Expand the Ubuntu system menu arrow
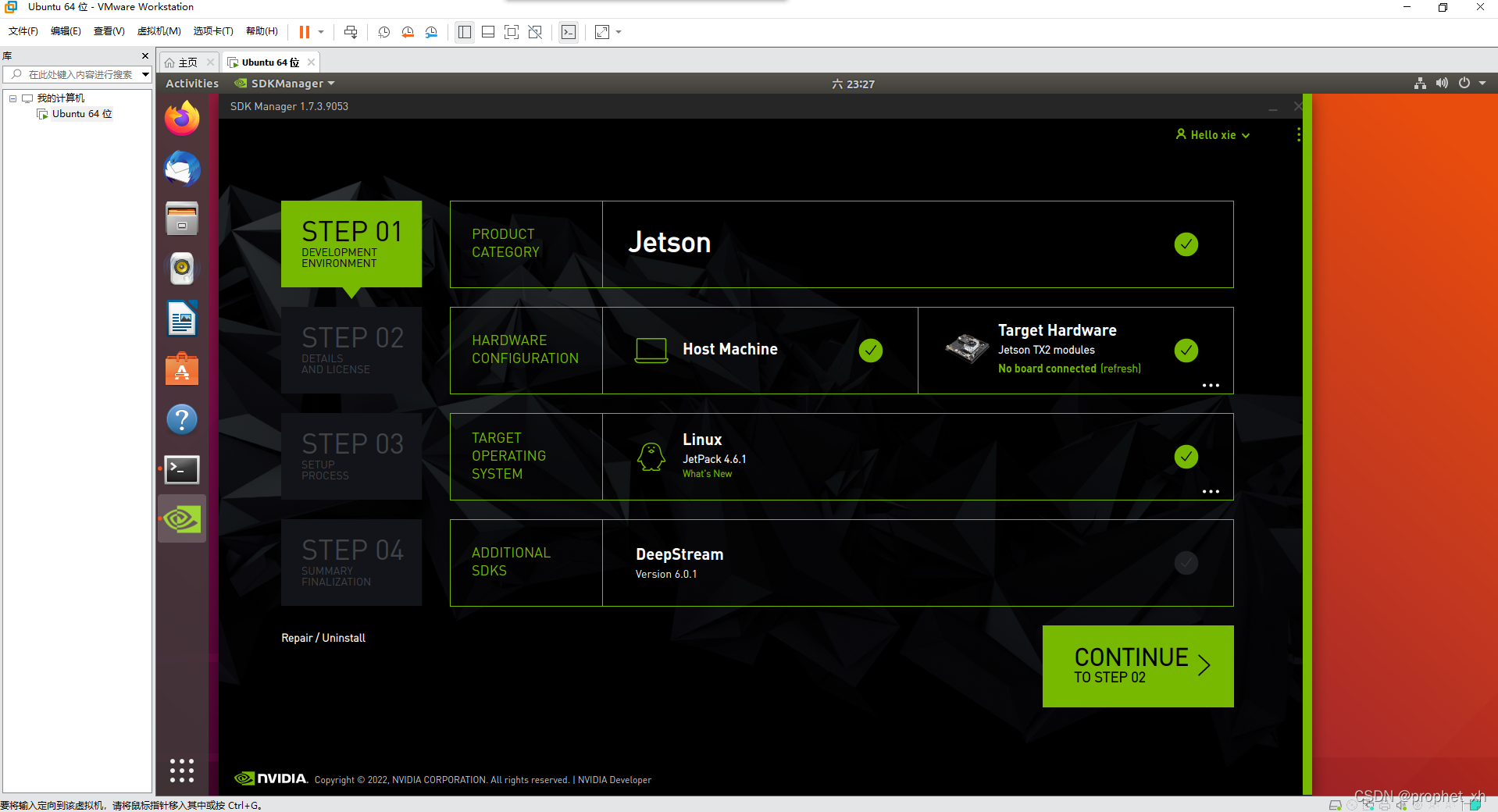 click(x=1482, y=84)
